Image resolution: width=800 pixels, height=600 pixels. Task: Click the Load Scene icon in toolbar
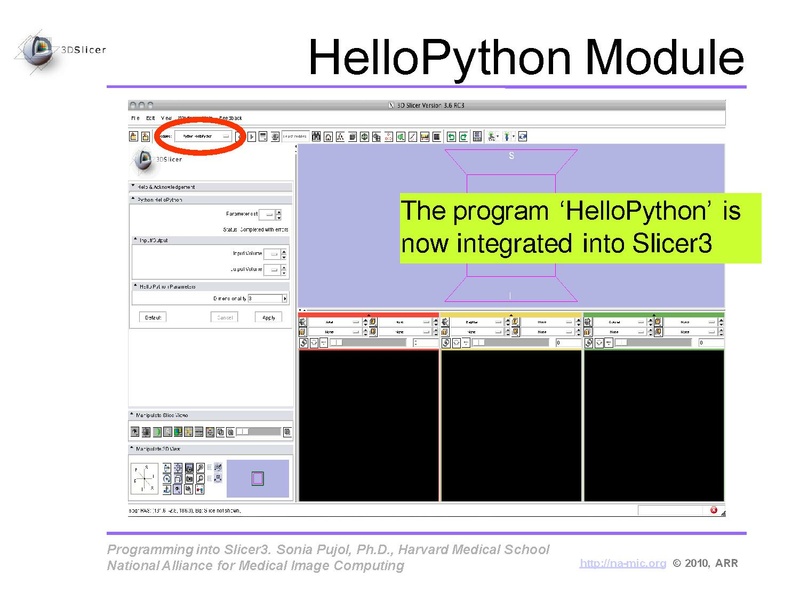tap(134, 136)
